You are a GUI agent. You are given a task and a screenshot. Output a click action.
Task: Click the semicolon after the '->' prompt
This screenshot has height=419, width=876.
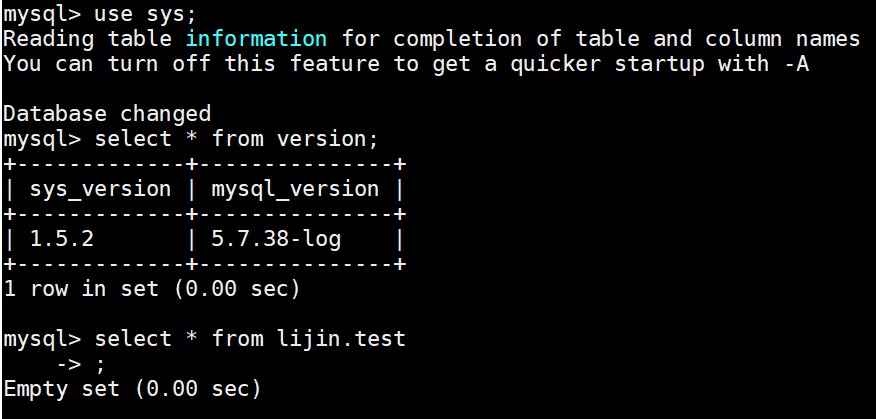click(x=100, y=366)
